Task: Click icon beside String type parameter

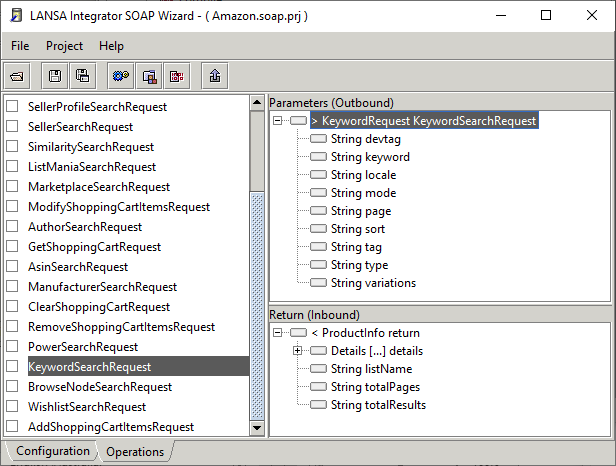Action: click(318, 265)
